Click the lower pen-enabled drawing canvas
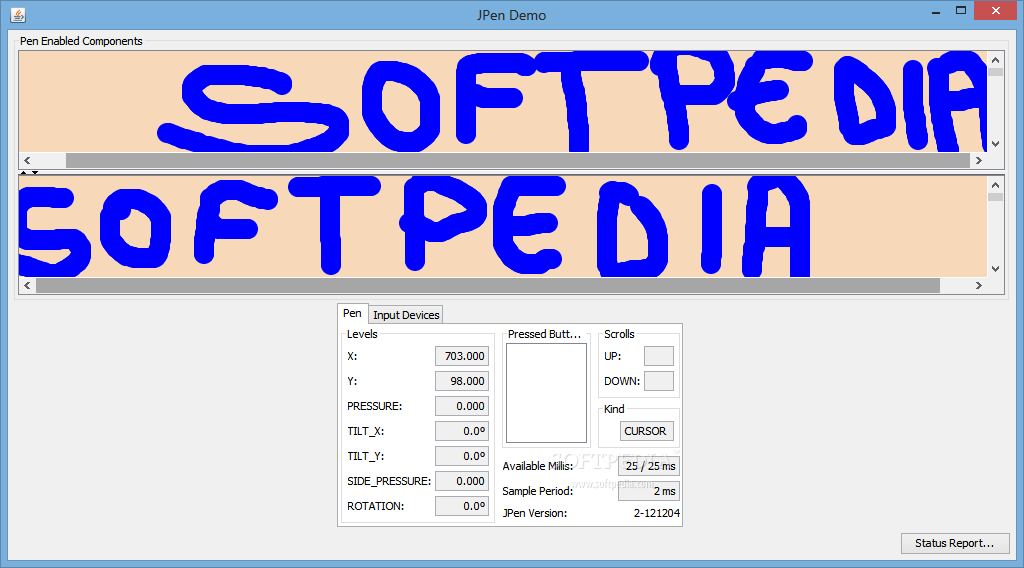Screen dimensions: 1024x568 503,227
